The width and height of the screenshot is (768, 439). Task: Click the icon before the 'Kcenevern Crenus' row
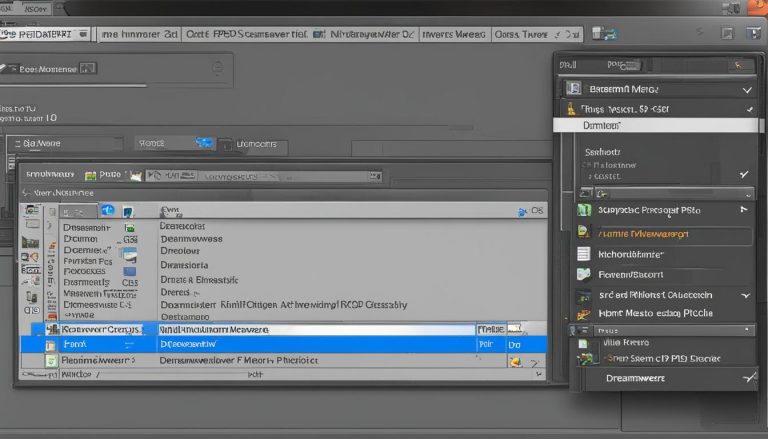coord(52,329)
